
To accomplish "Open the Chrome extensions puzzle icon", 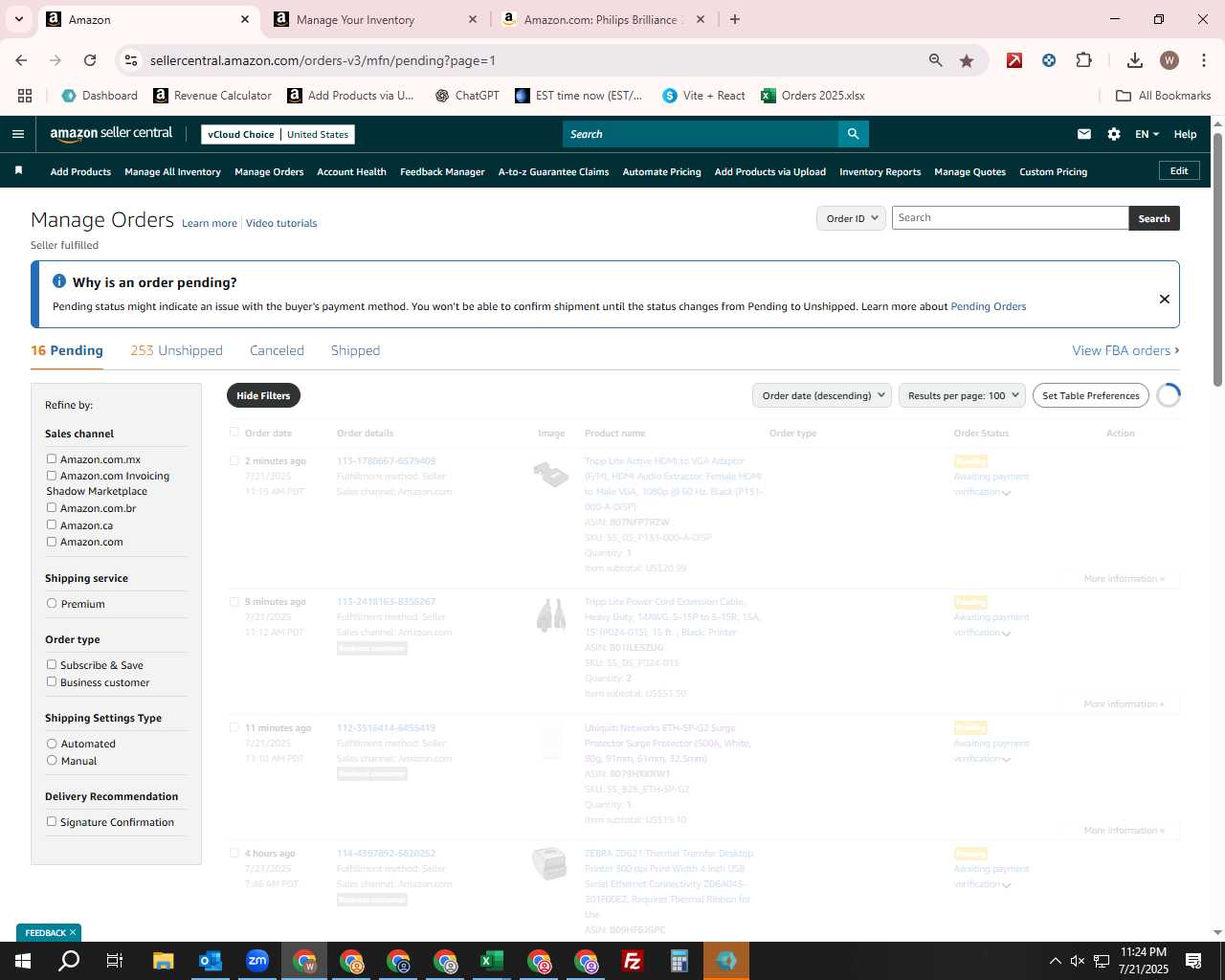I will pos(1083,60).
